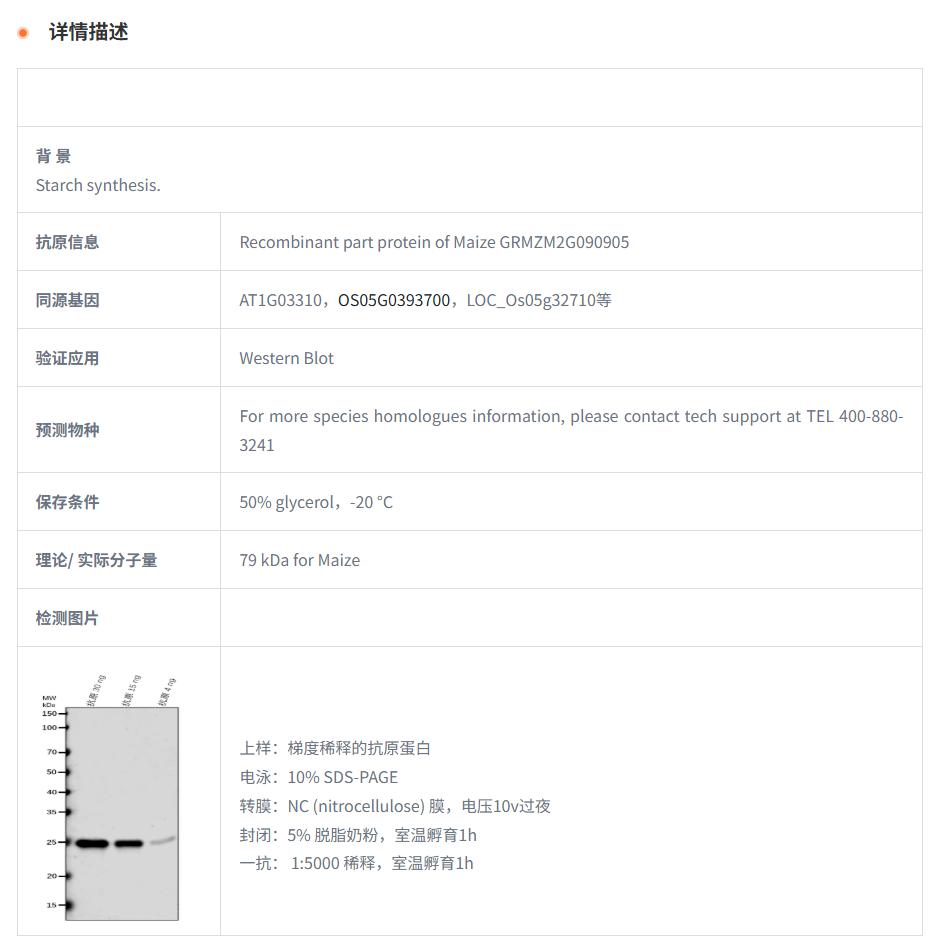Click the 验证应用 row header
933x941 pixels.
tap(67, 358)
